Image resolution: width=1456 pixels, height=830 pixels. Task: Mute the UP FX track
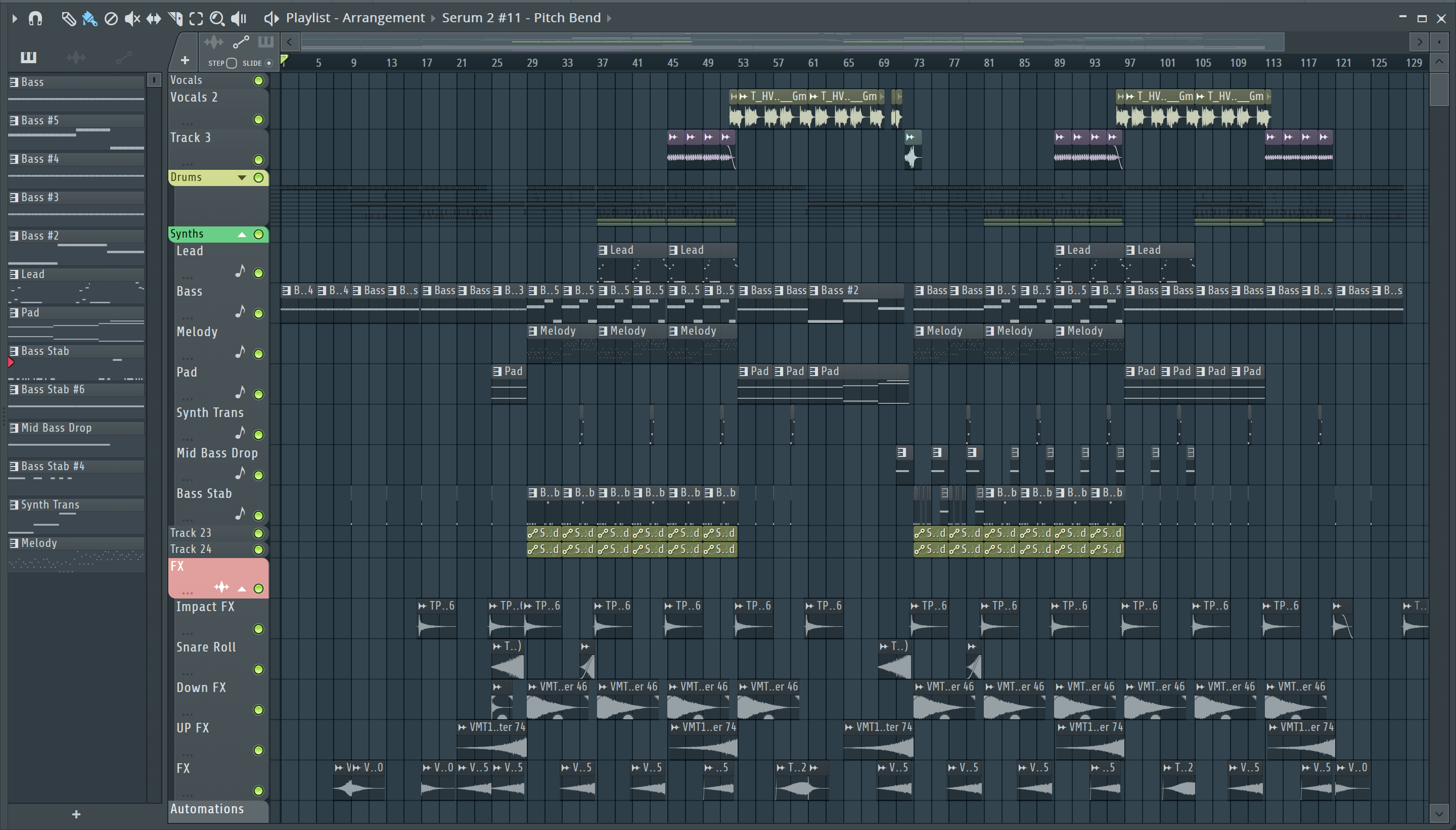click(258, 751)
